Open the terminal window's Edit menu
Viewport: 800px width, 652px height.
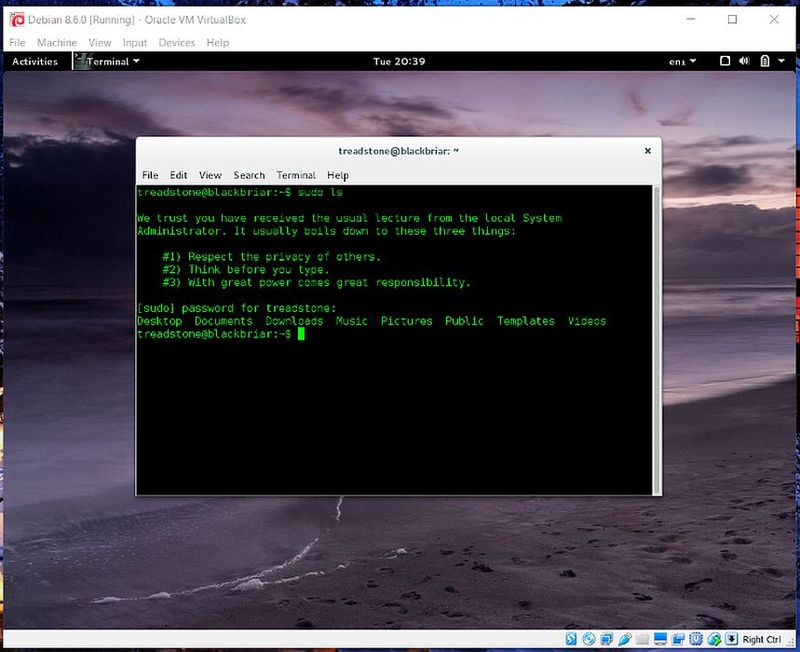179,175
